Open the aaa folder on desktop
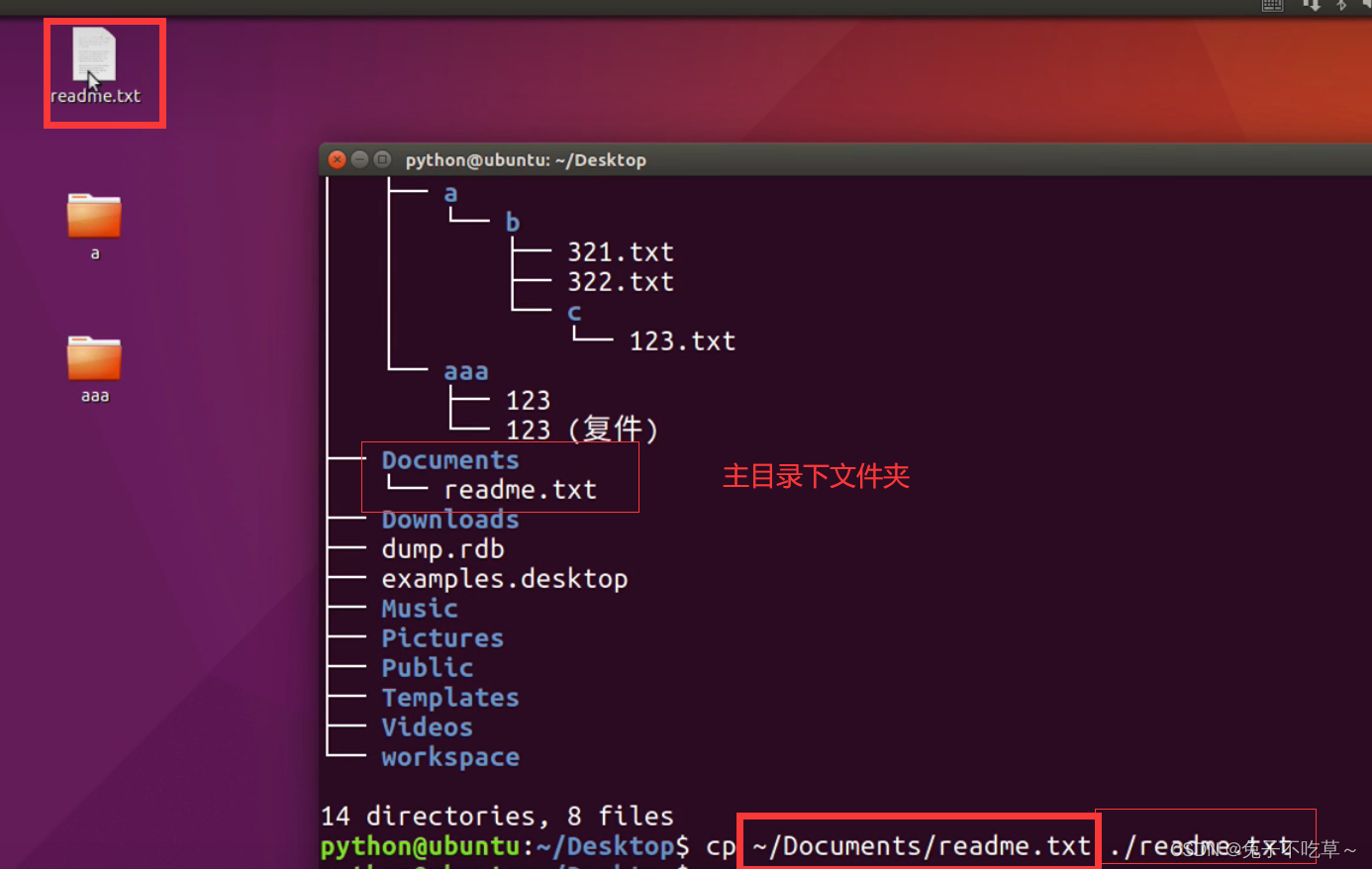The width and height of the screenshot is (1372, 869). [x=94, y=358]
